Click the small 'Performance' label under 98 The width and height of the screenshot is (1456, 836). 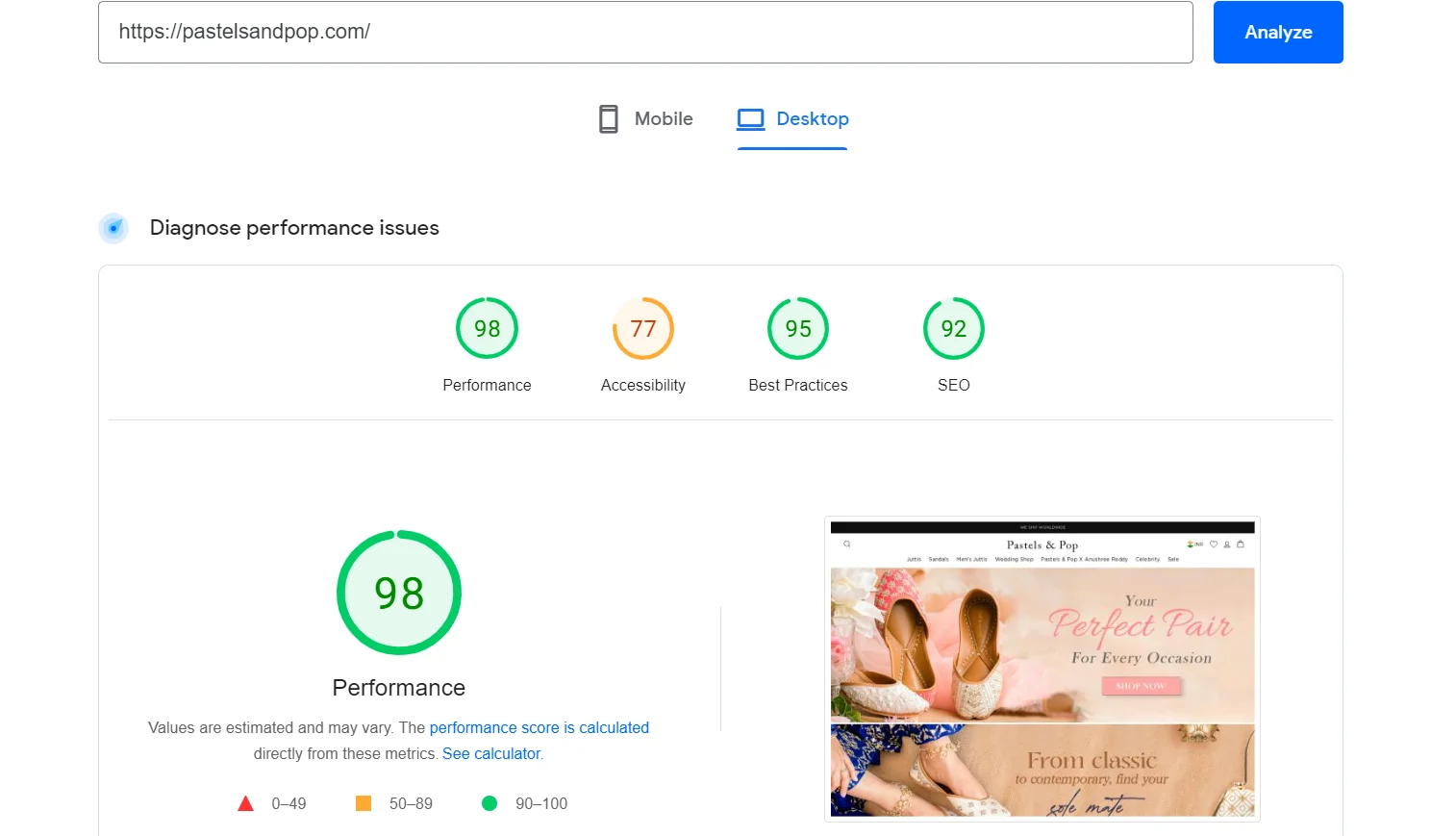[x=487, y=385]
